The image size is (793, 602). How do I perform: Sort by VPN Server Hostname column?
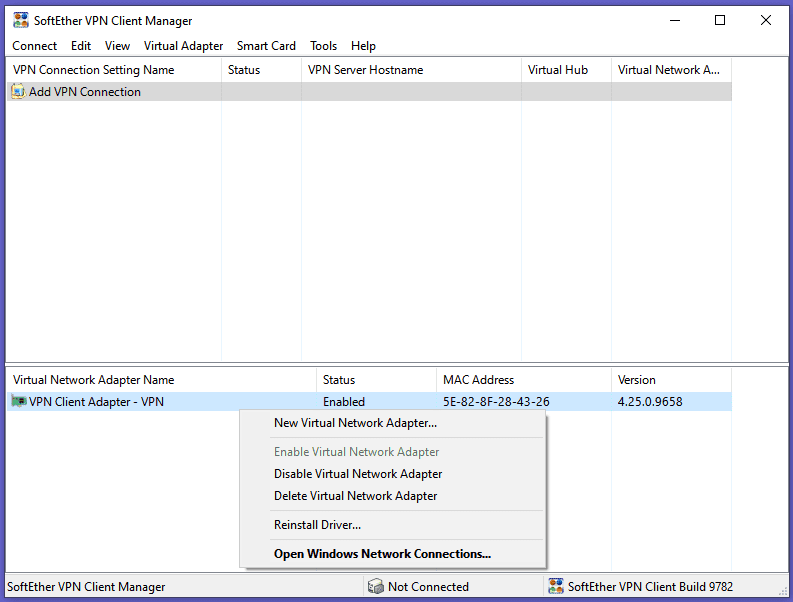[x=411, y=70]
